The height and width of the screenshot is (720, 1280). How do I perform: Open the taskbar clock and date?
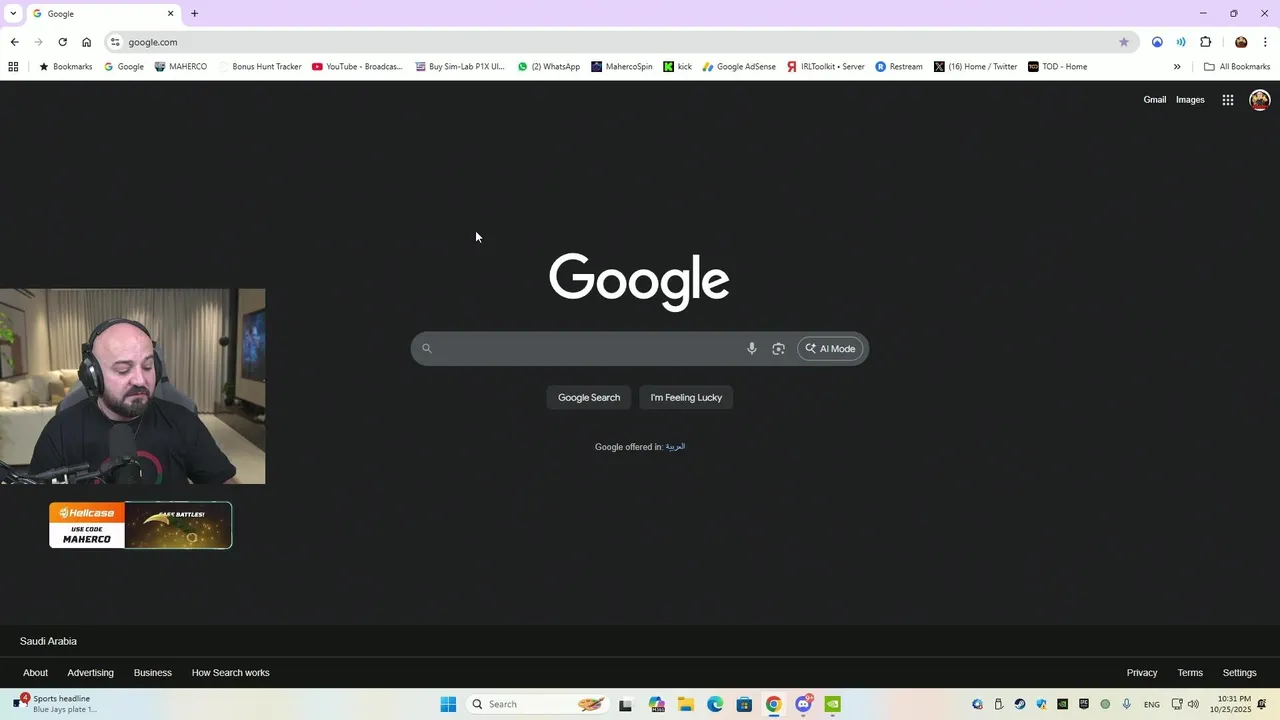[1230, 704]
